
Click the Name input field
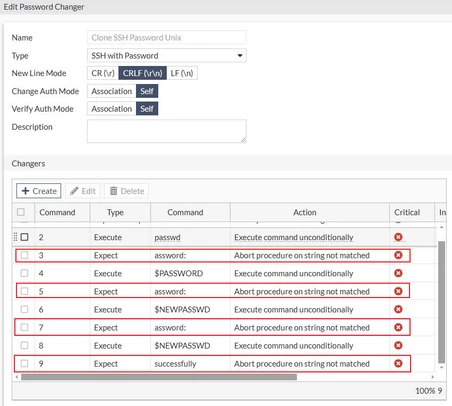coord(167,37)
